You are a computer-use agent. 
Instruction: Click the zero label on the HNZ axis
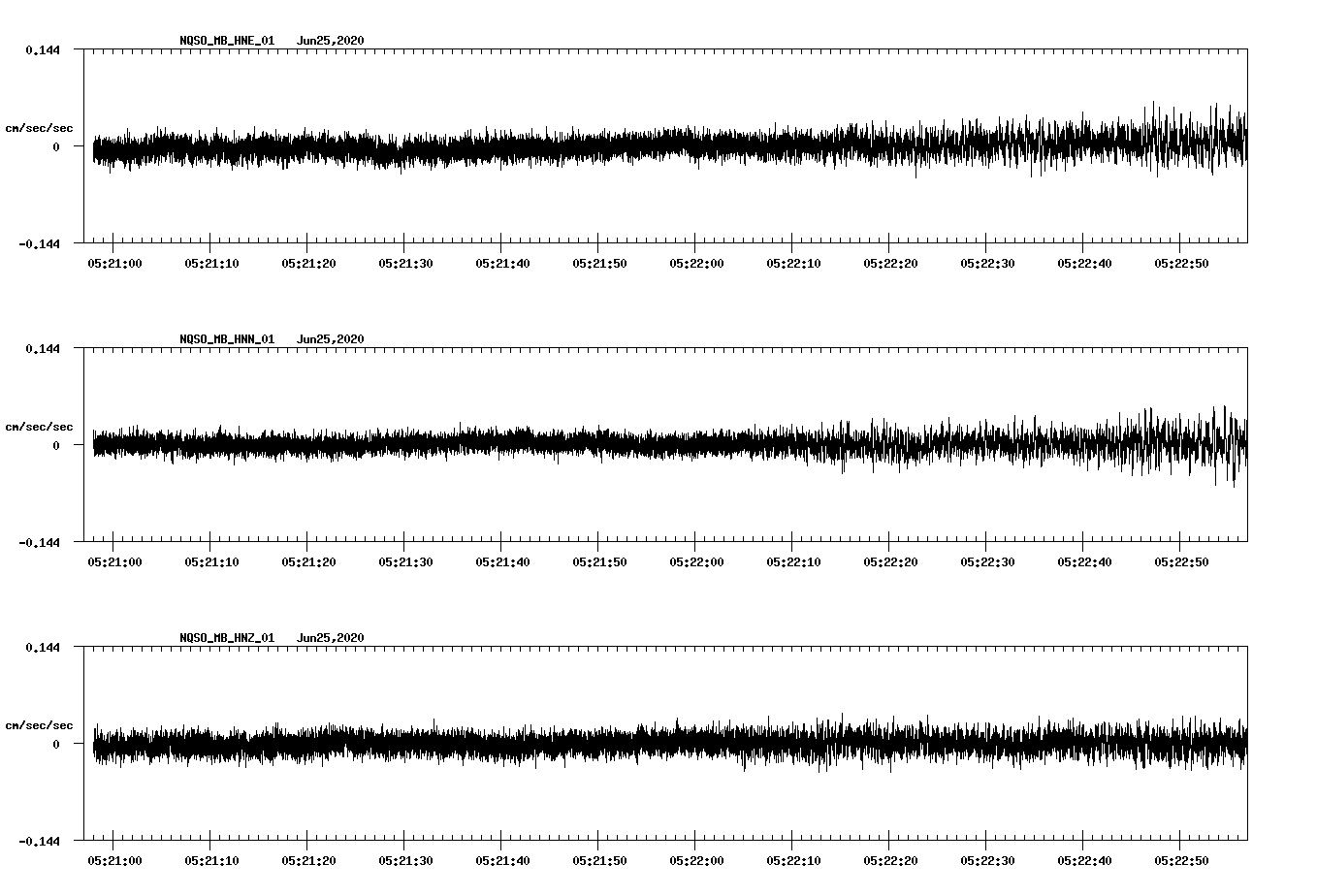[x=56, y=744]
